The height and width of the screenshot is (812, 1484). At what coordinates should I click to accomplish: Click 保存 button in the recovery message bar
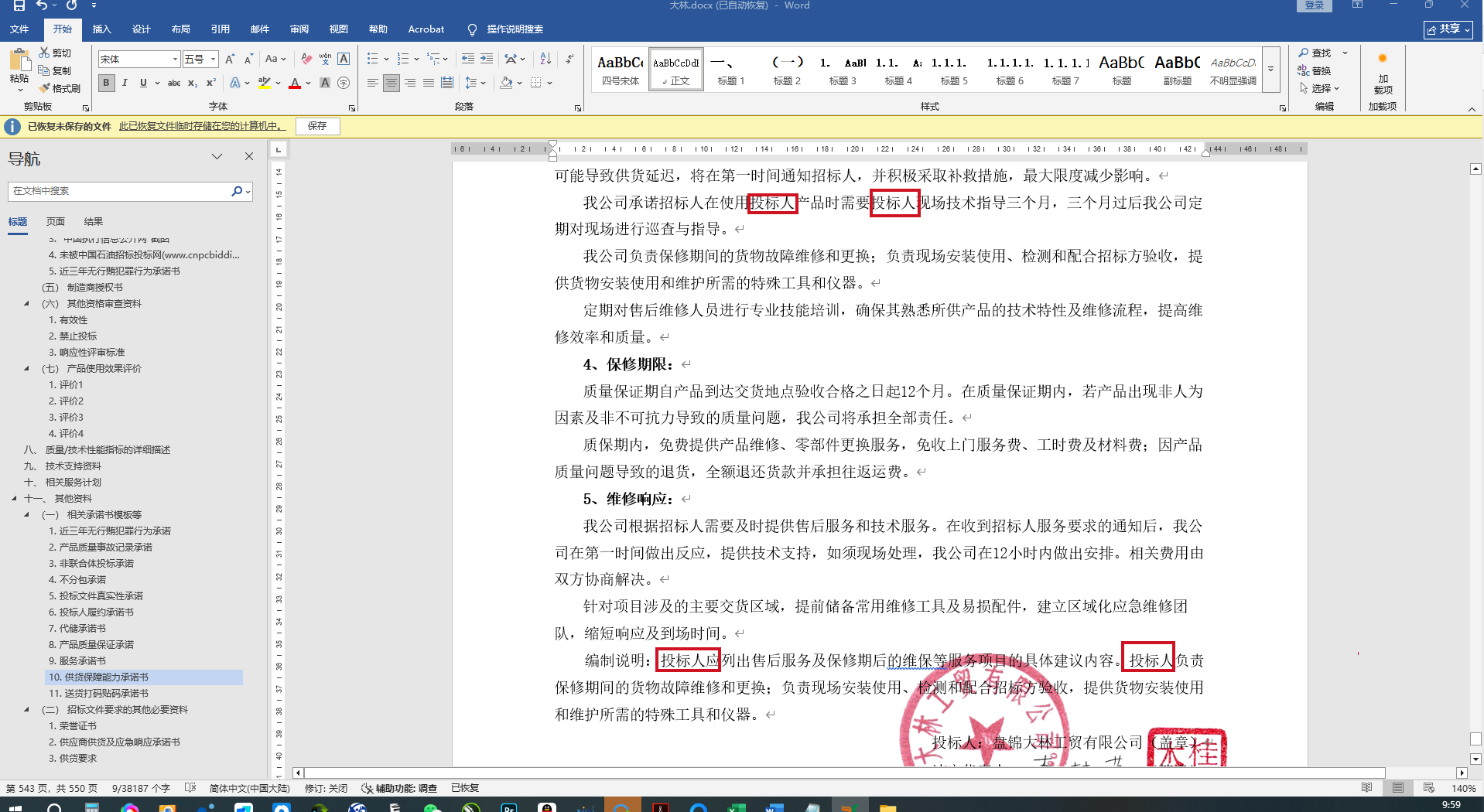(317, 126)
